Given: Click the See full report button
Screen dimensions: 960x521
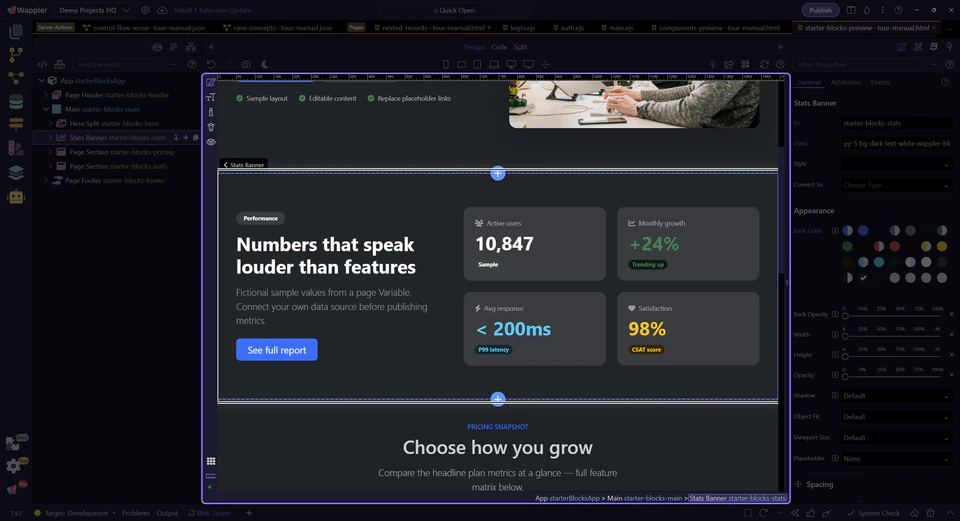Looking at the screenshot, I should (277, 350).
